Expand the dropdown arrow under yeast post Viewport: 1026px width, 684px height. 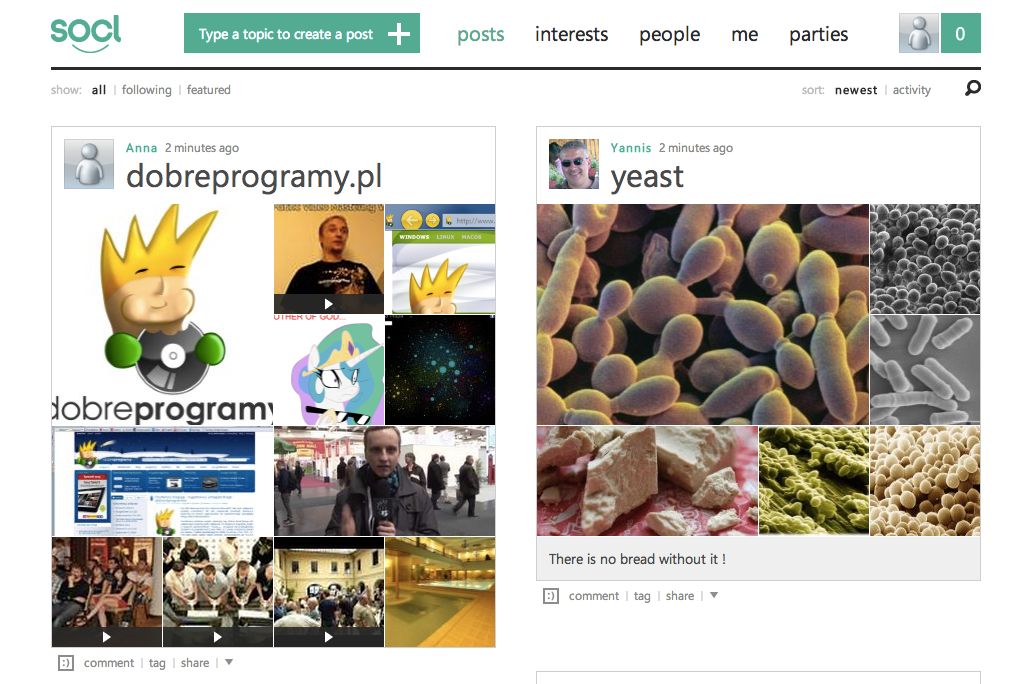[714, 595]
